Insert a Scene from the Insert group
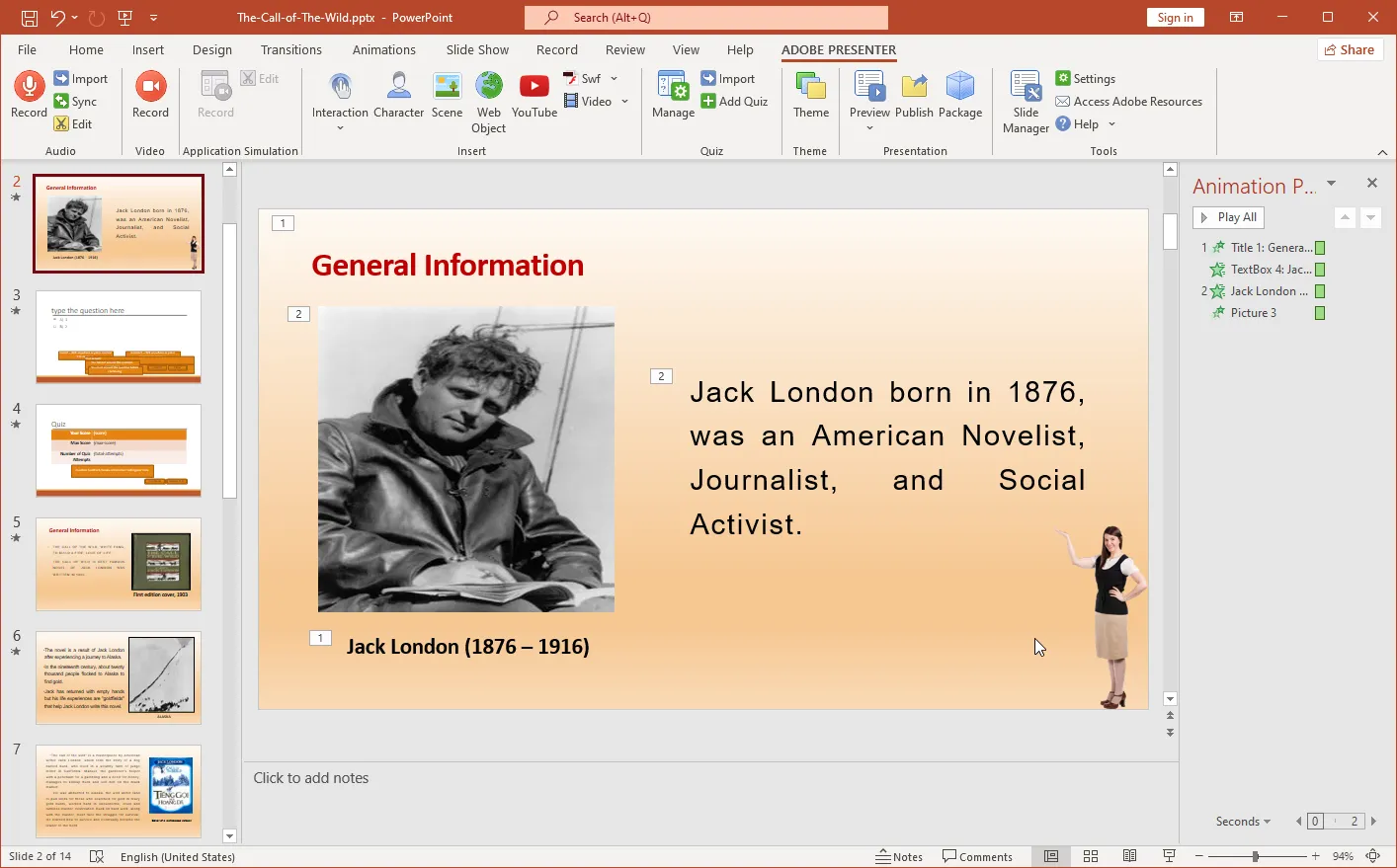 click(447, 94)
